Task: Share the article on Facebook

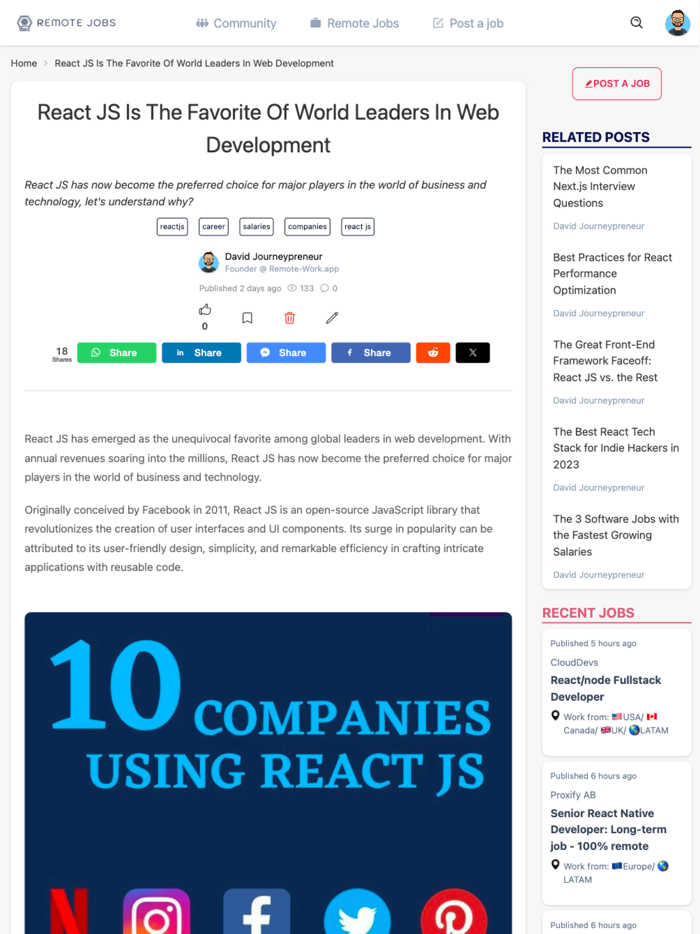Action: tap(371, 353)
